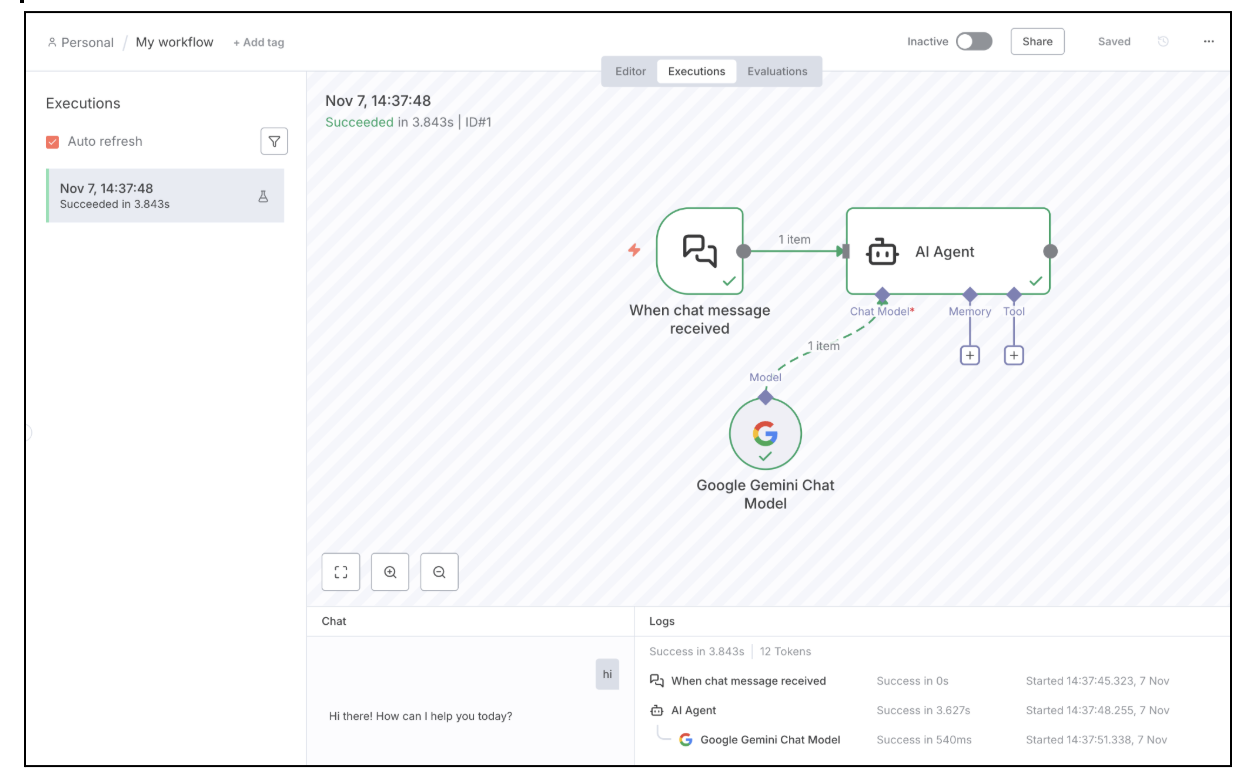The width and height of the screenshot is (1248, 782).
Task: Add a tag to My workflow
Action: pyautogui.click(x=258, y=42)
